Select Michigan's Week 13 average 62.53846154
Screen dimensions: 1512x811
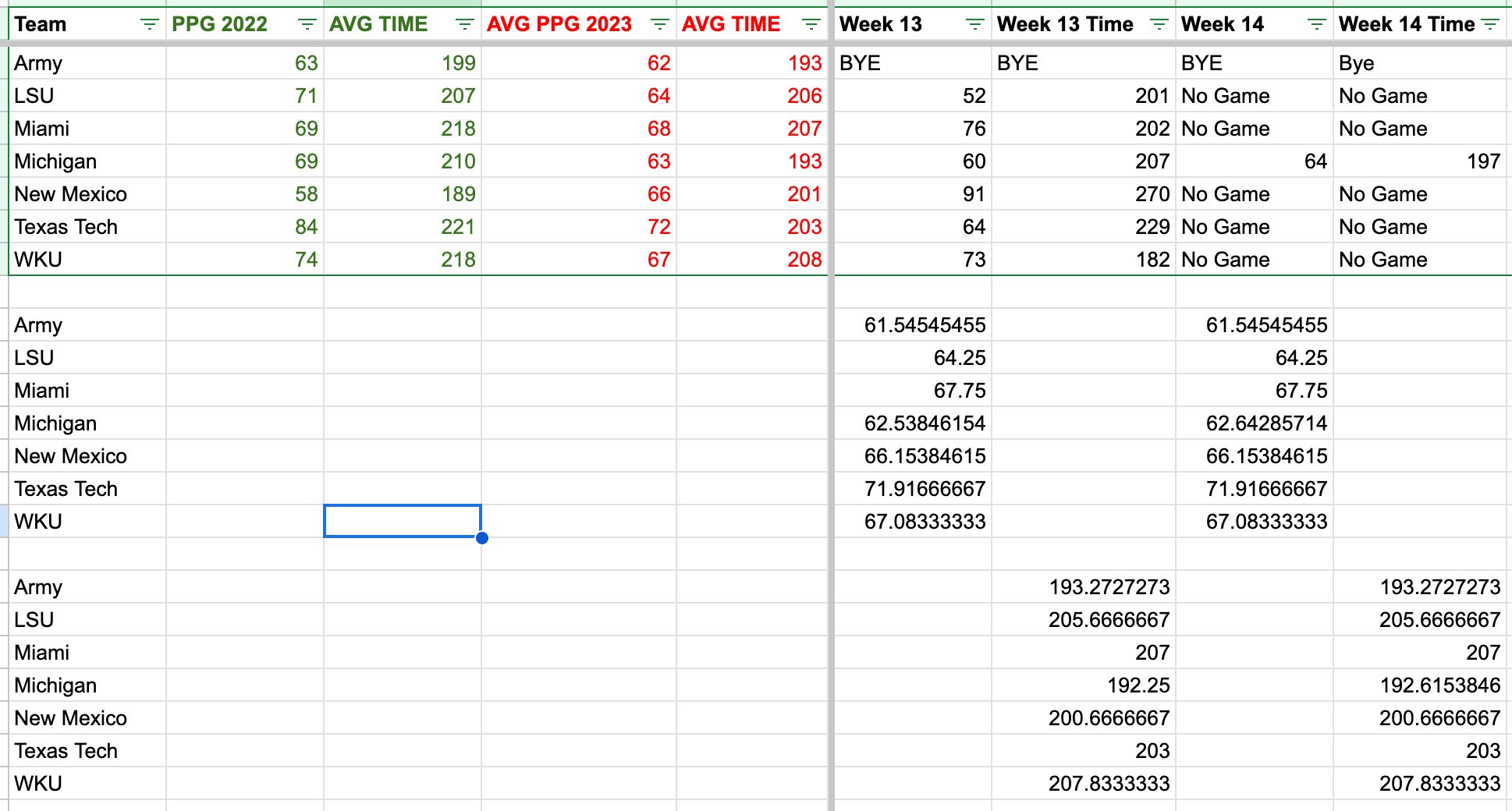913,423
